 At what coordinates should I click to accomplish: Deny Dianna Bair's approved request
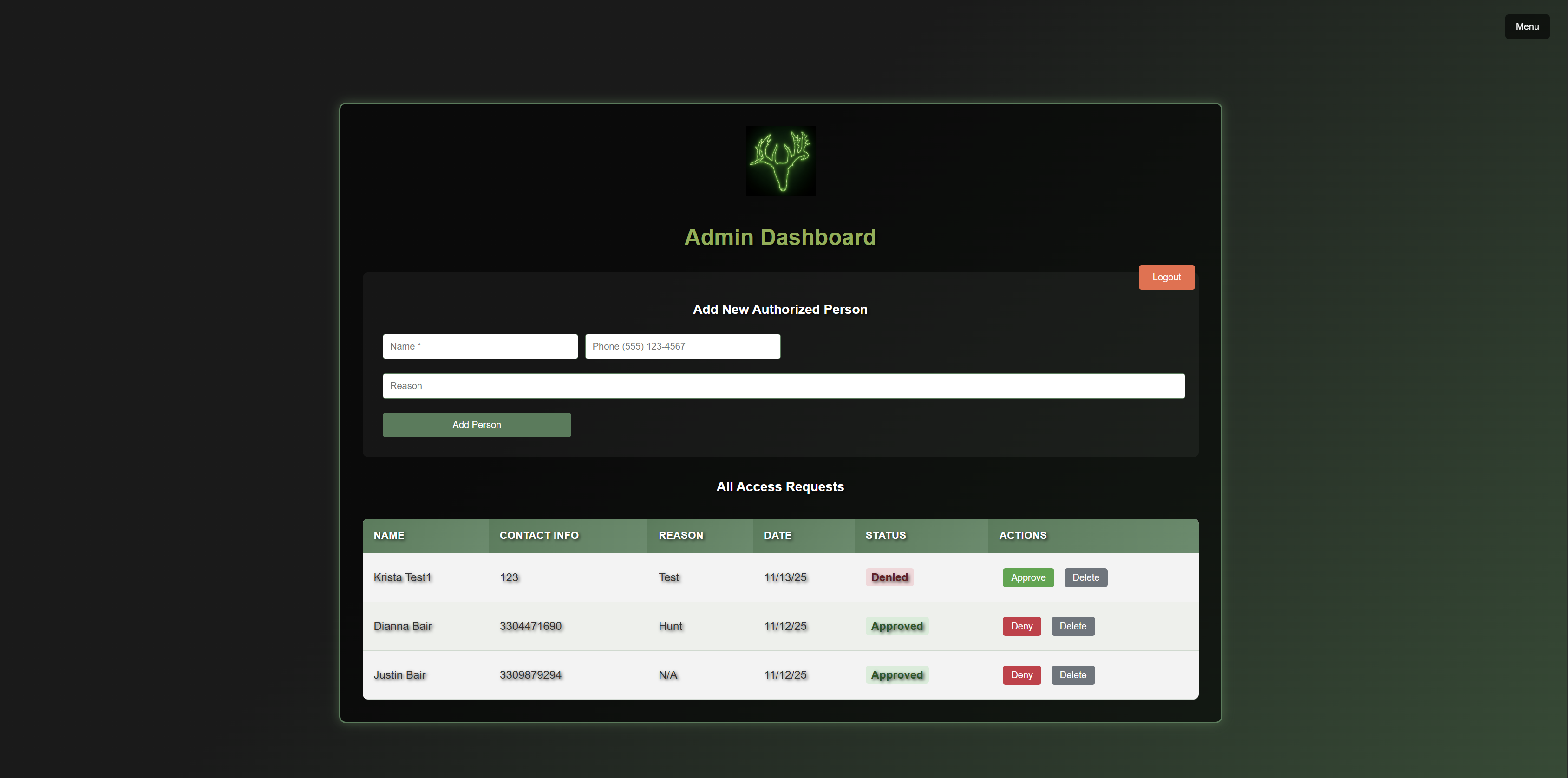pyautogui.click(x=1021, y=626)
